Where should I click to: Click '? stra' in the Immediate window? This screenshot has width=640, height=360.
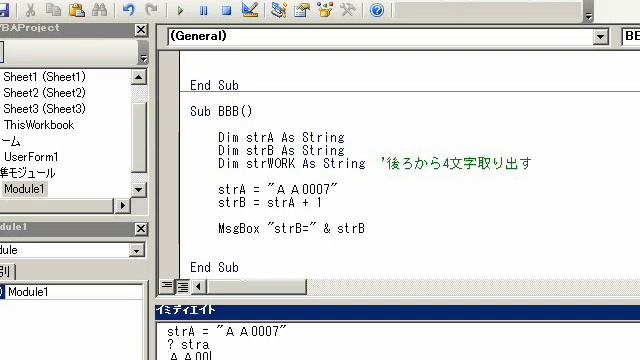point(188,344)
